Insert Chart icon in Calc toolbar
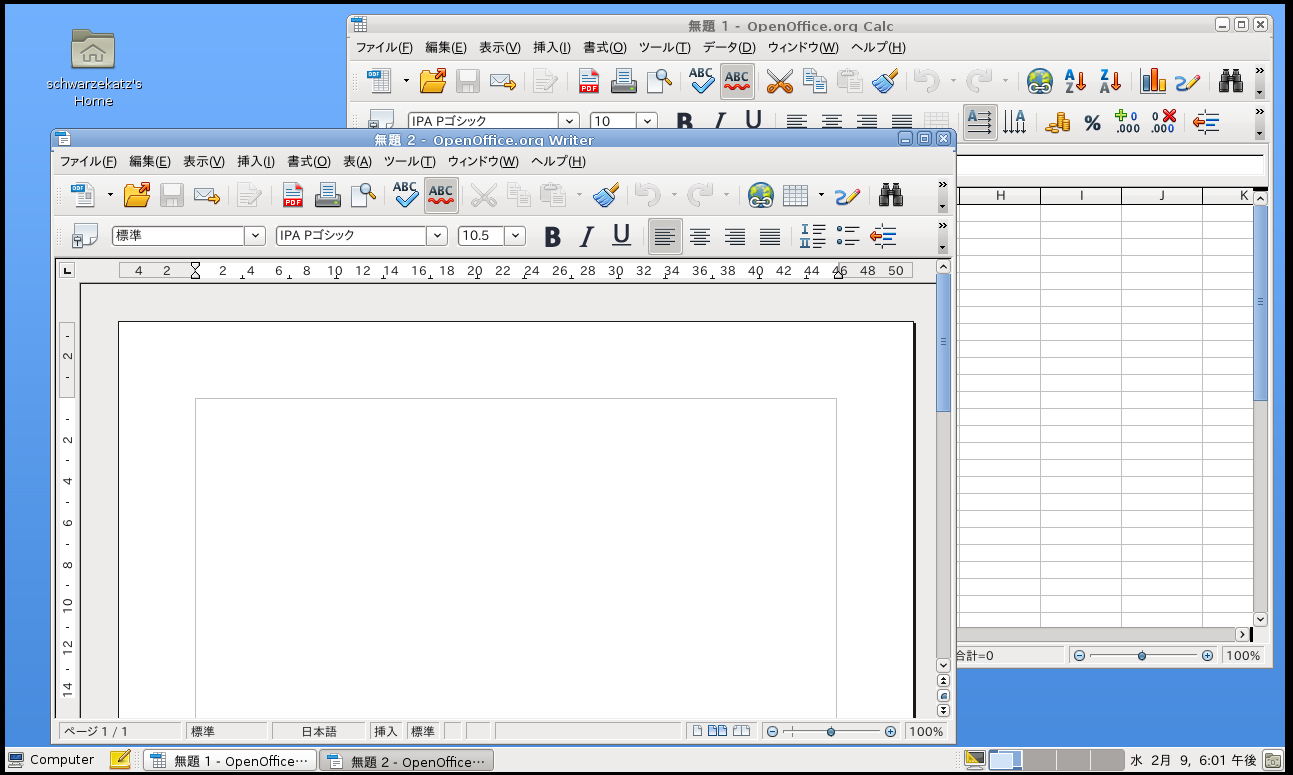This screenshot has height=775, width=1293. point(1153,80)
